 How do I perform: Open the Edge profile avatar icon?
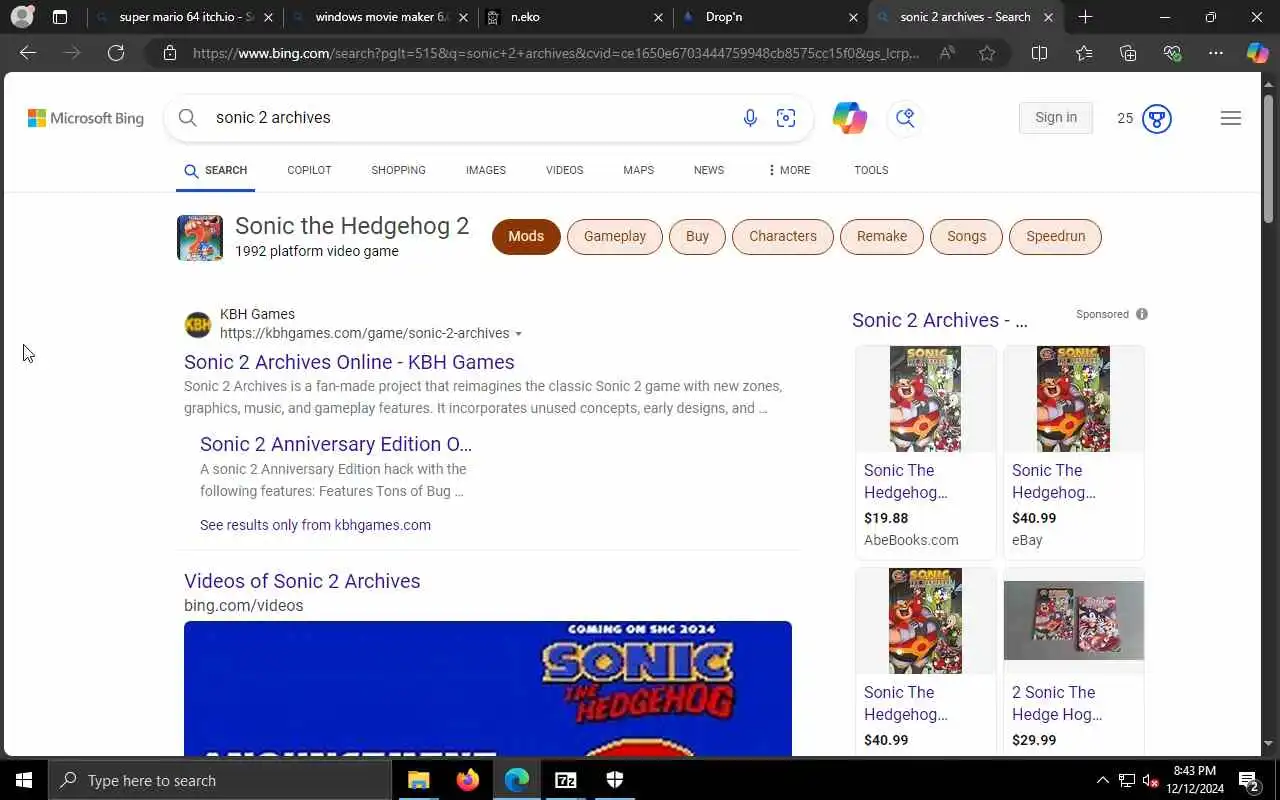click(22, 17)
